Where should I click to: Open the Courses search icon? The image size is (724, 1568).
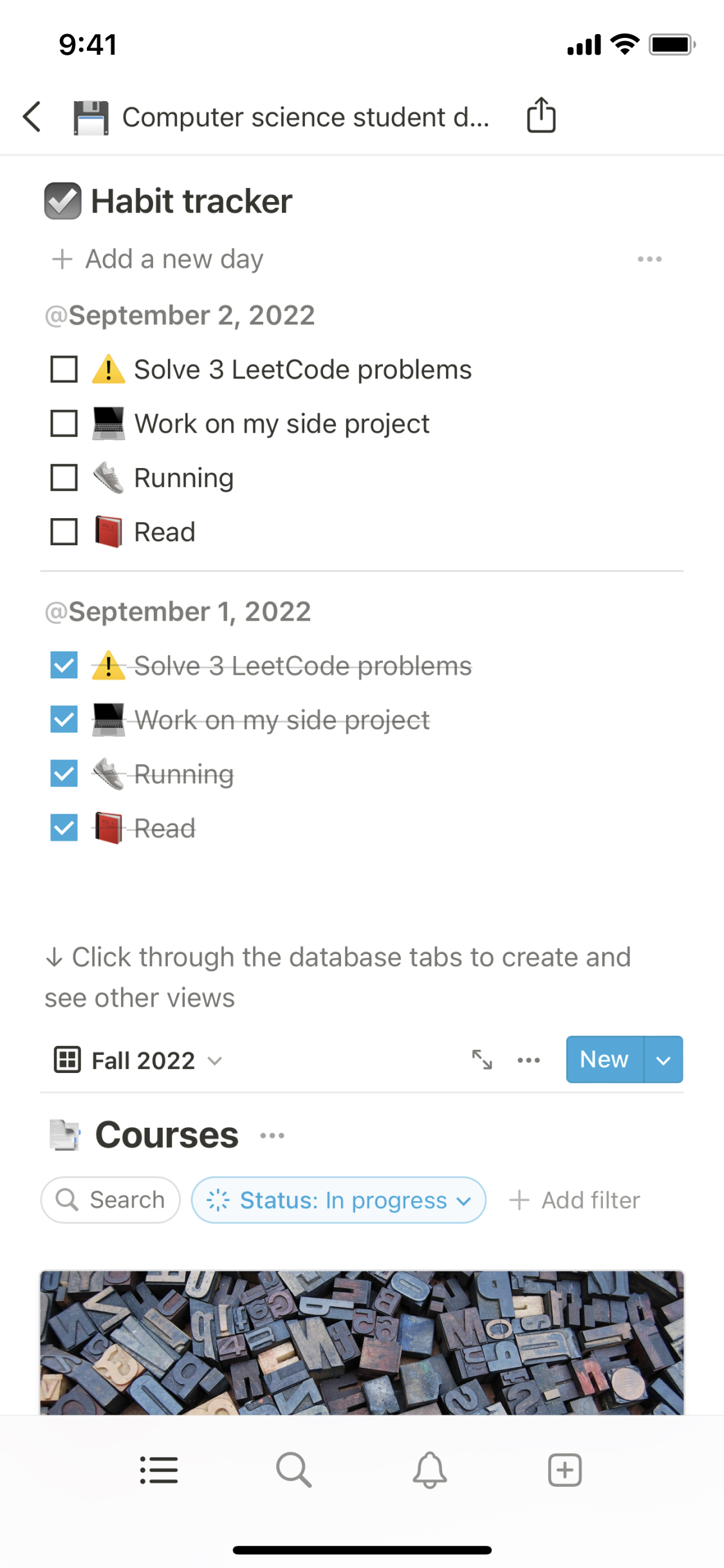click(68, 1199)
